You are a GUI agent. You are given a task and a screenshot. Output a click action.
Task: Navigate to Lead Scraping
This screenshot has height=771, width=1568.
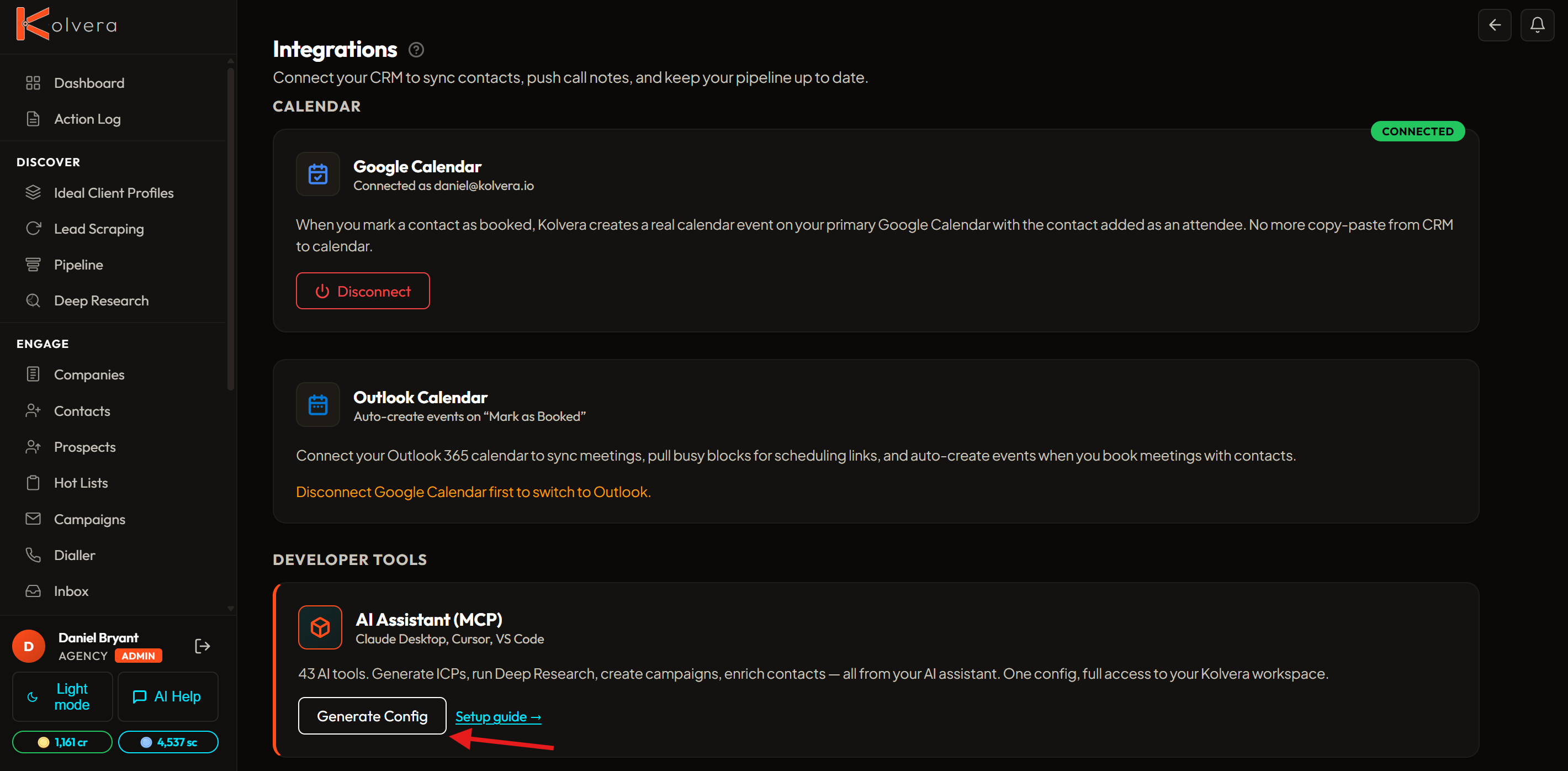99,229
